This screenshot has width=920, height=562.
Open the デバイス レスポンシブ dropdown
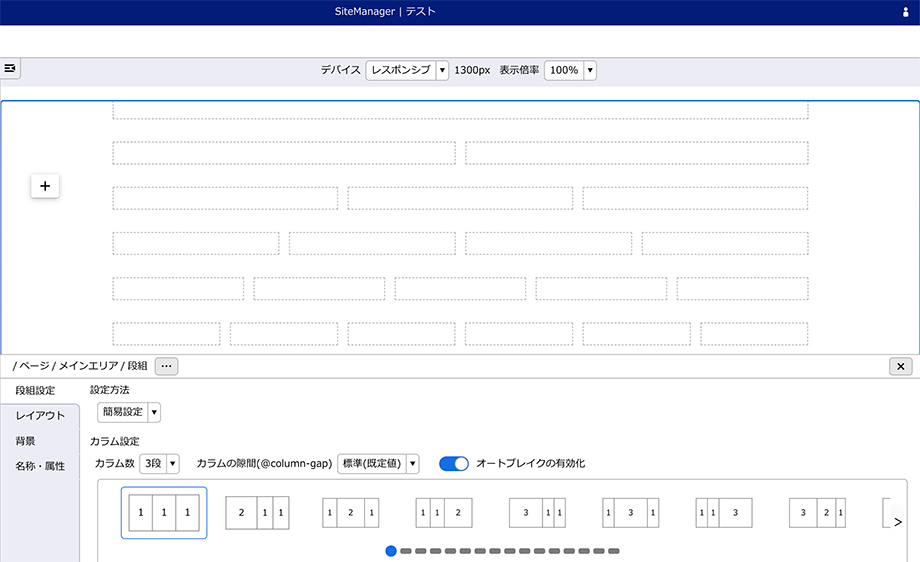click(407, 70)
